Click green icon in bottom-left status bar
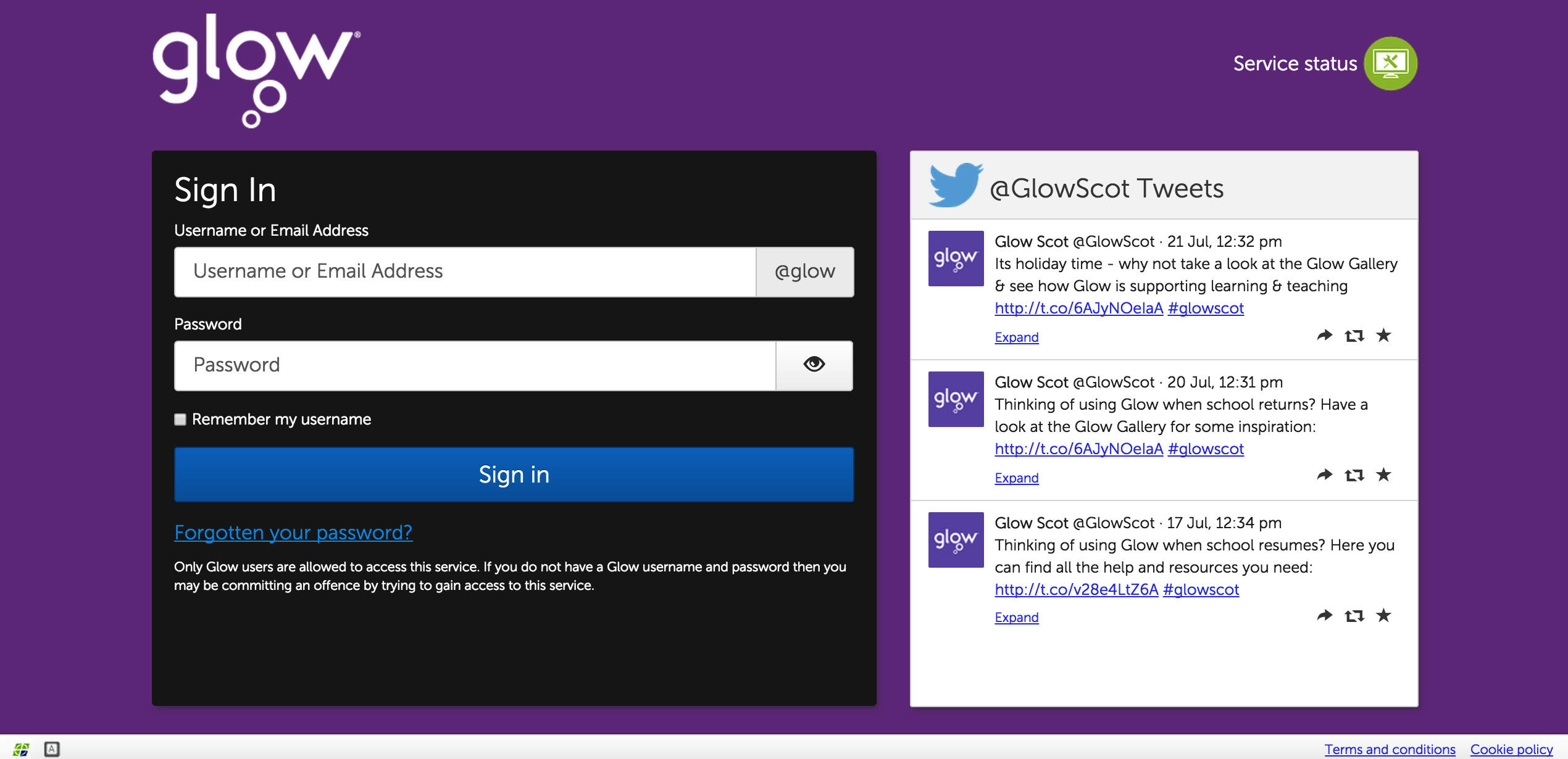 pyautogui.click(x=21, y=749)
